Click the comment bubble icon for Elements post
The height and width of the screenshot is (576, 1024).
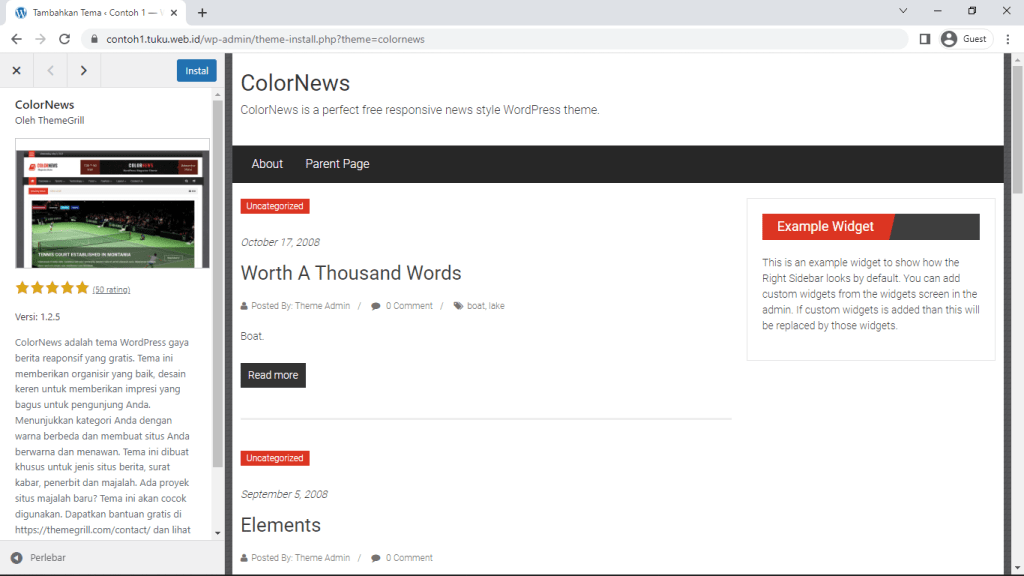point(376,558)
